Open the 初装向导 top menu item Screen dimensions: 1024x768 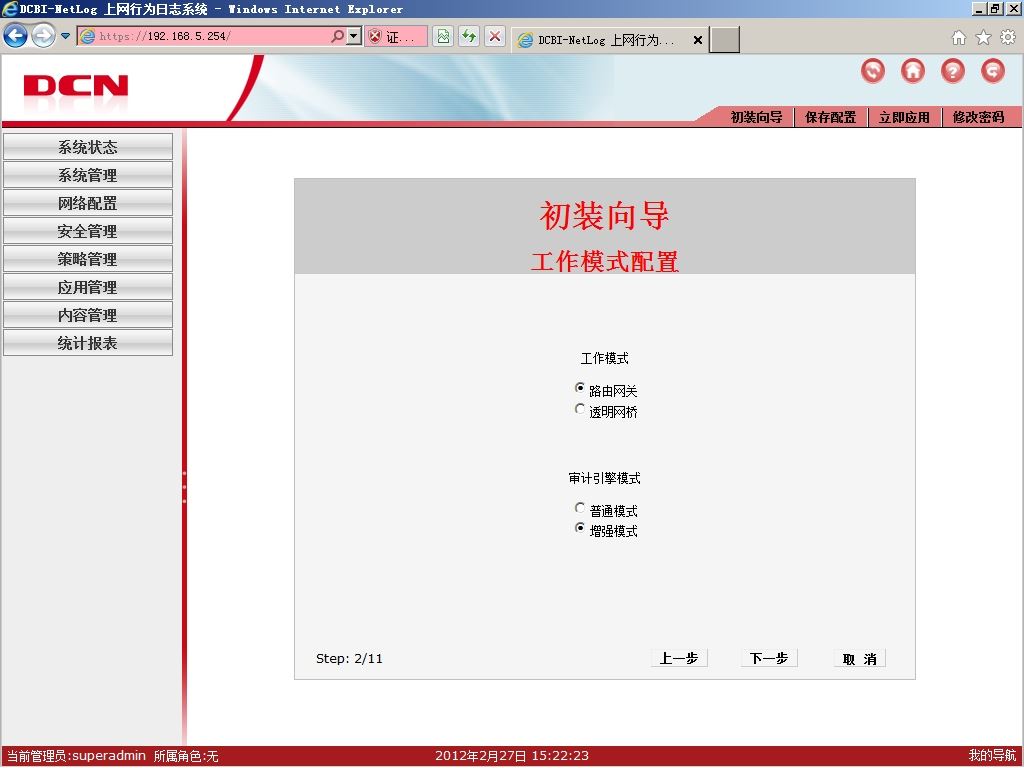(756, 117)
